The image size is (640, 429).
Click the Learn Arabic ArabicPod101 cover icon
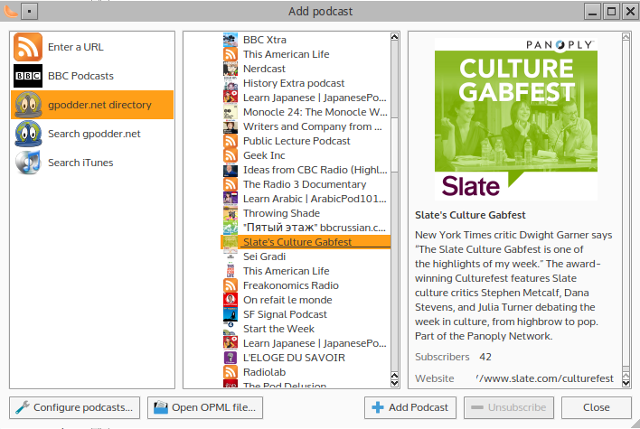230,199
